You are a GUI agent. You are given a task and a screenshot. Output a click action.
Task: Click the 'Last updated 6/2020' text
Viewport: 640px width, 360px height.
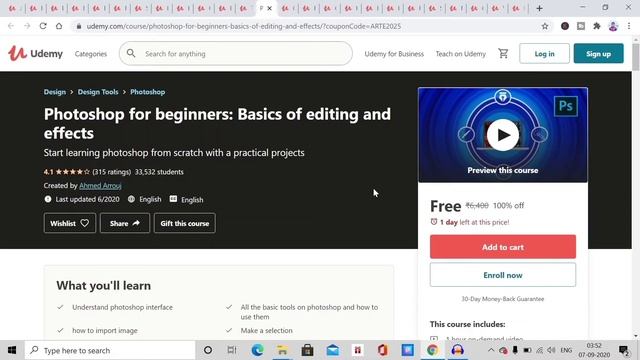[x=87, y=199]
